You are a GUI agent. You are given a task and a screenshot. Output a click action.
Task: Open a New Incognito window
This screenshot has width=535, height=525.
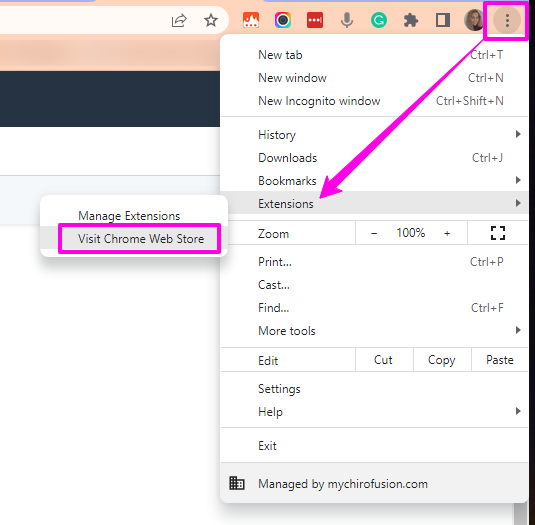click(374, 101)
